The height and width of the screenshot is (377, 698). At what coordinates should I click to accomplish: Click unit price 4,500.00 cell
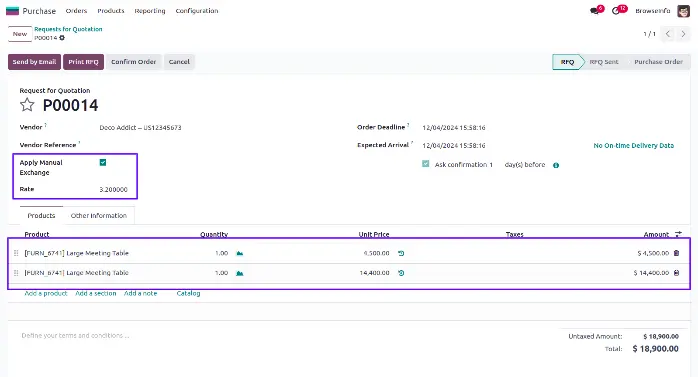[x=376, y=253]
